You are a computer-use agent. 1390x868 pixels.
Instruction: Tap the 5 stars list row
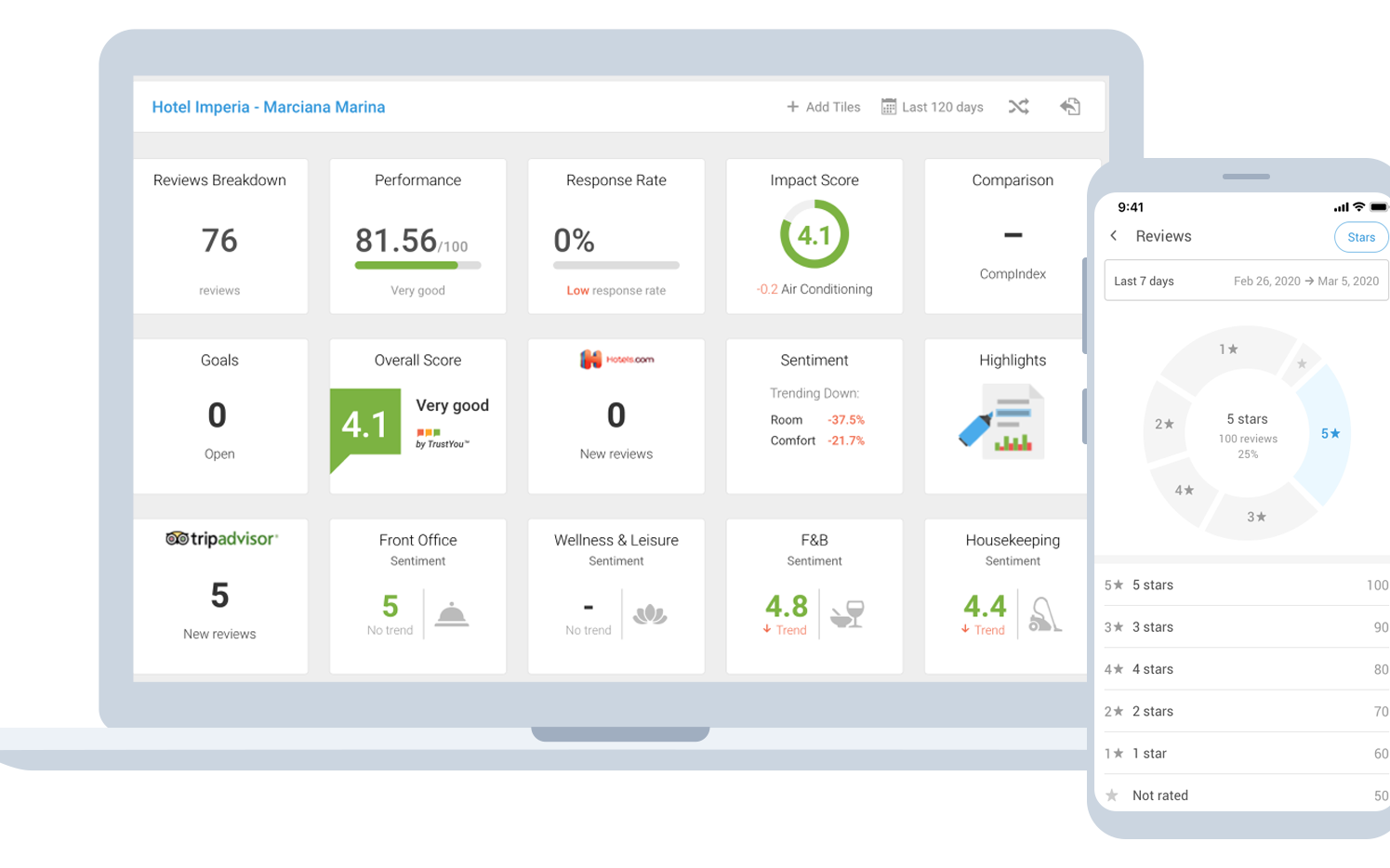click(1246, 585)
